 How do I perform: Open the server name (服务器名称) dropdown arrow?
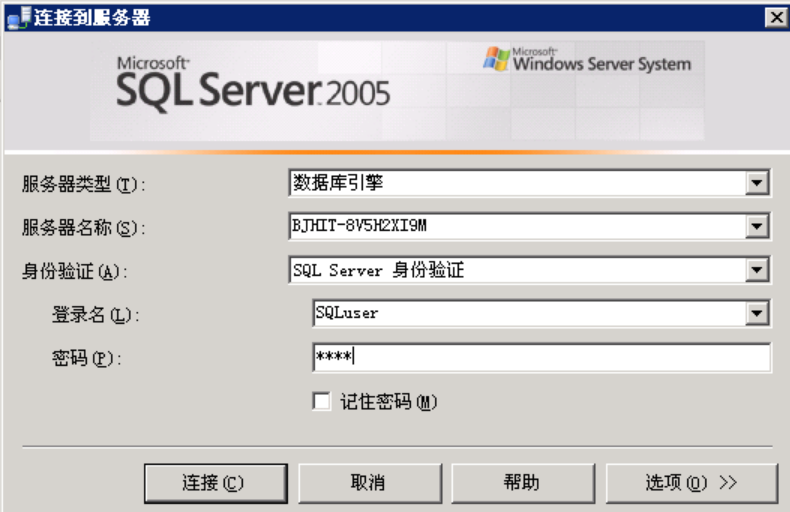[757, 226]
